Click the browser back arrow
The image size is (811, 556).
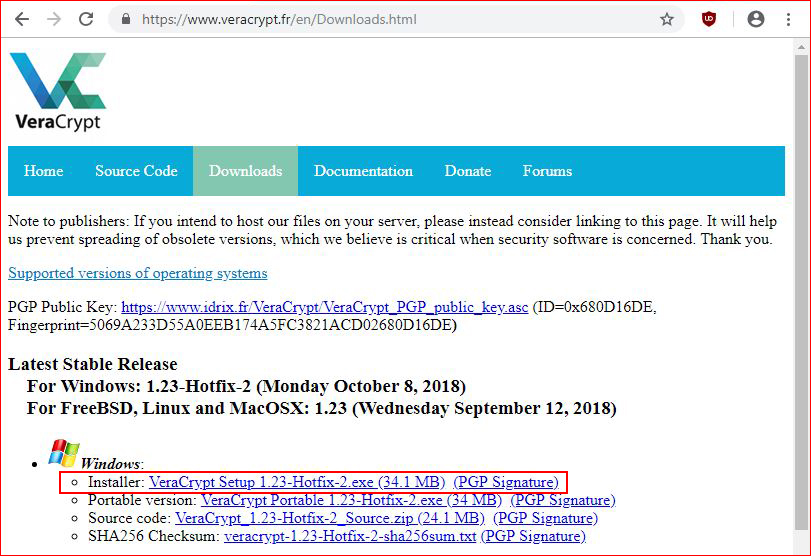pos(22,20)
